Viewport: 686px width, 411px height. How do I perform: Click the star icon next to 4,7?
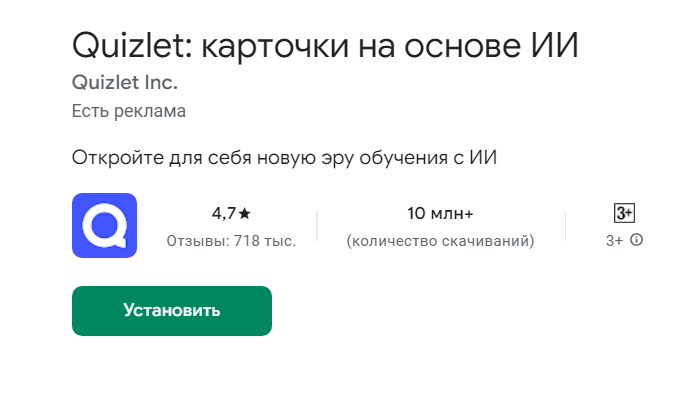[245, 214]
